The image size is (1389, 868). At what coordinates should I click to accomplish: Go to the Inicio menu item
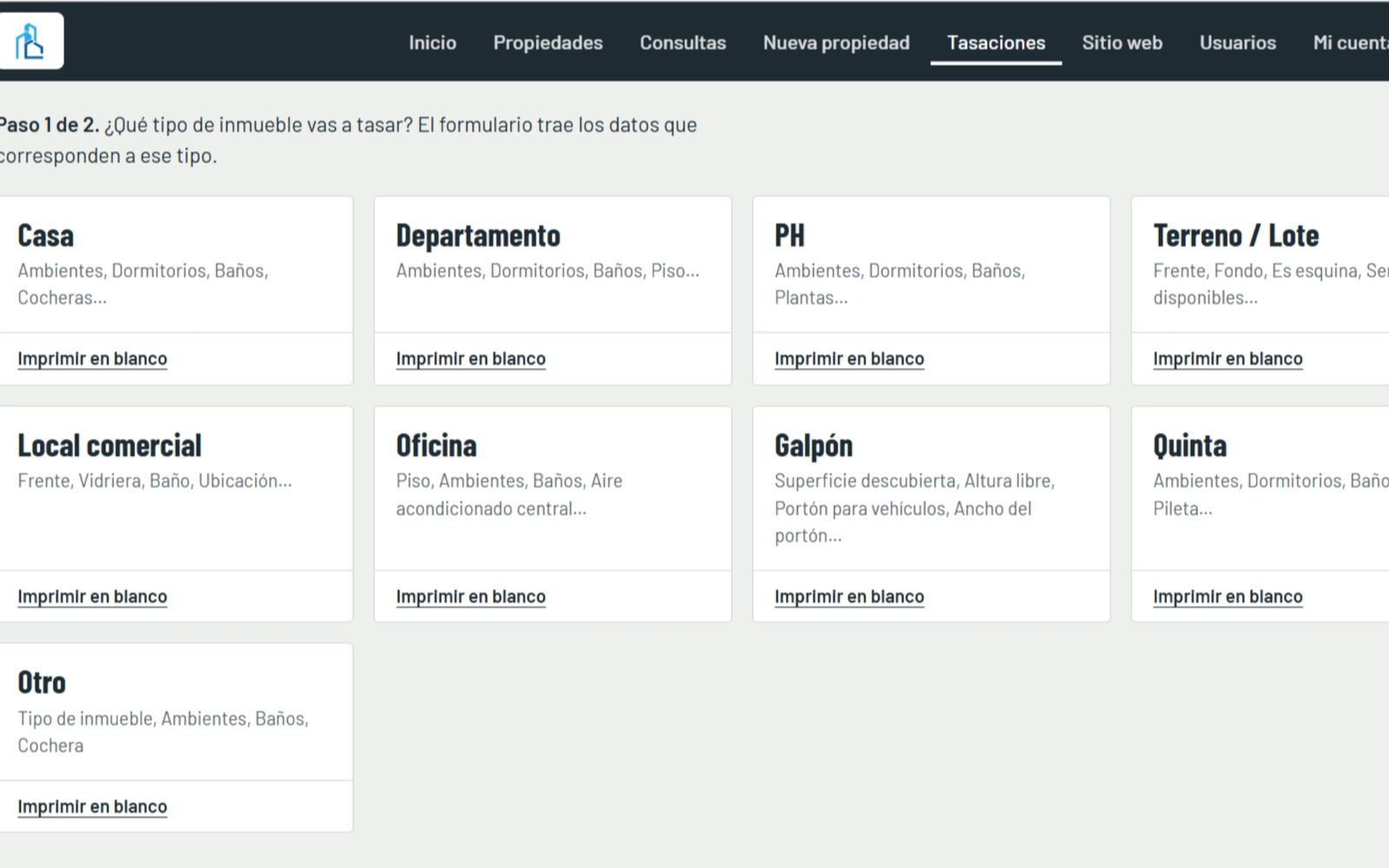(x=432, y=43)
